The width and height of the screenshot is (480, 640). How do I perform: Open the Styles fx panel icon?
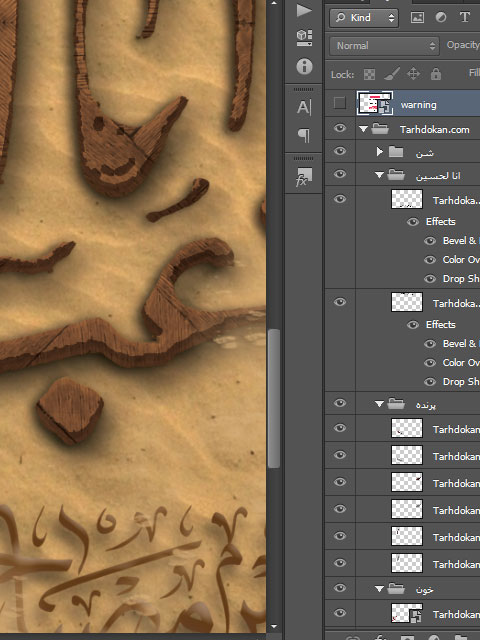(x=304, y=177)
